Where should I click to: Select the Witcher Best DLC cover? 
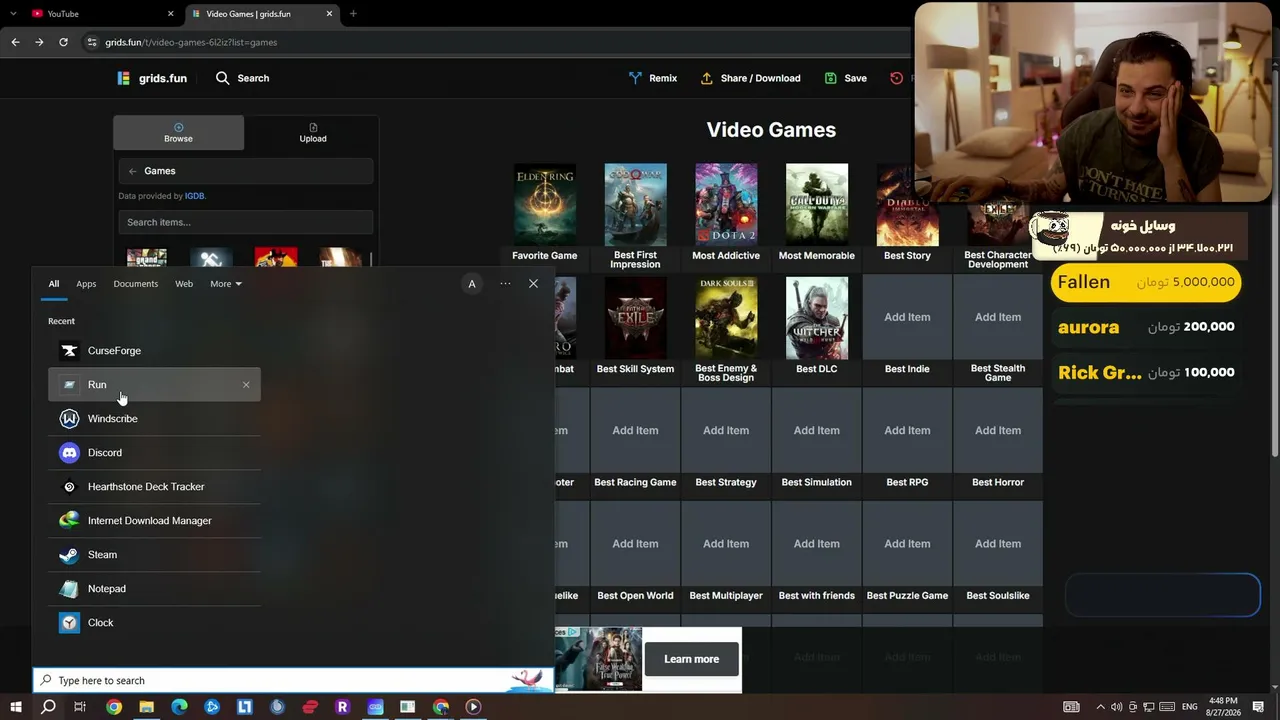pyautogui.click(x=817, y=318)
